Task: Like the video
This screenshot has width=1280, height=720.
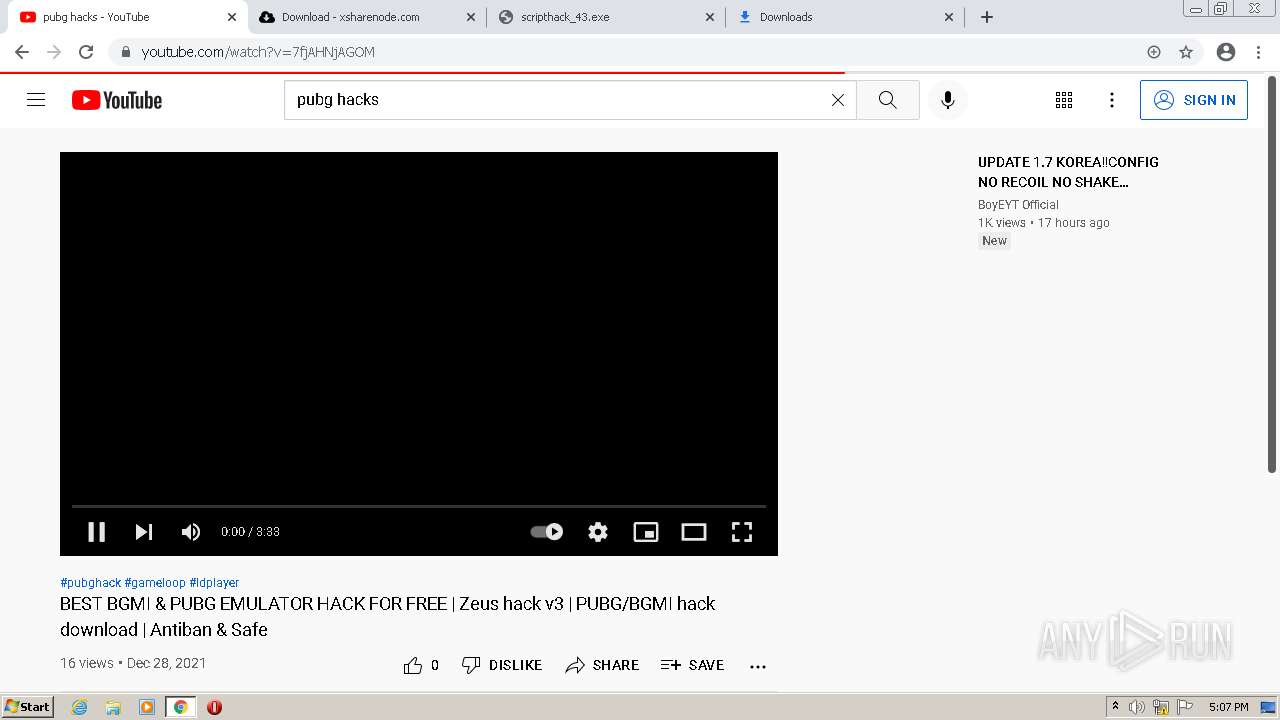Action: point(421,665)
